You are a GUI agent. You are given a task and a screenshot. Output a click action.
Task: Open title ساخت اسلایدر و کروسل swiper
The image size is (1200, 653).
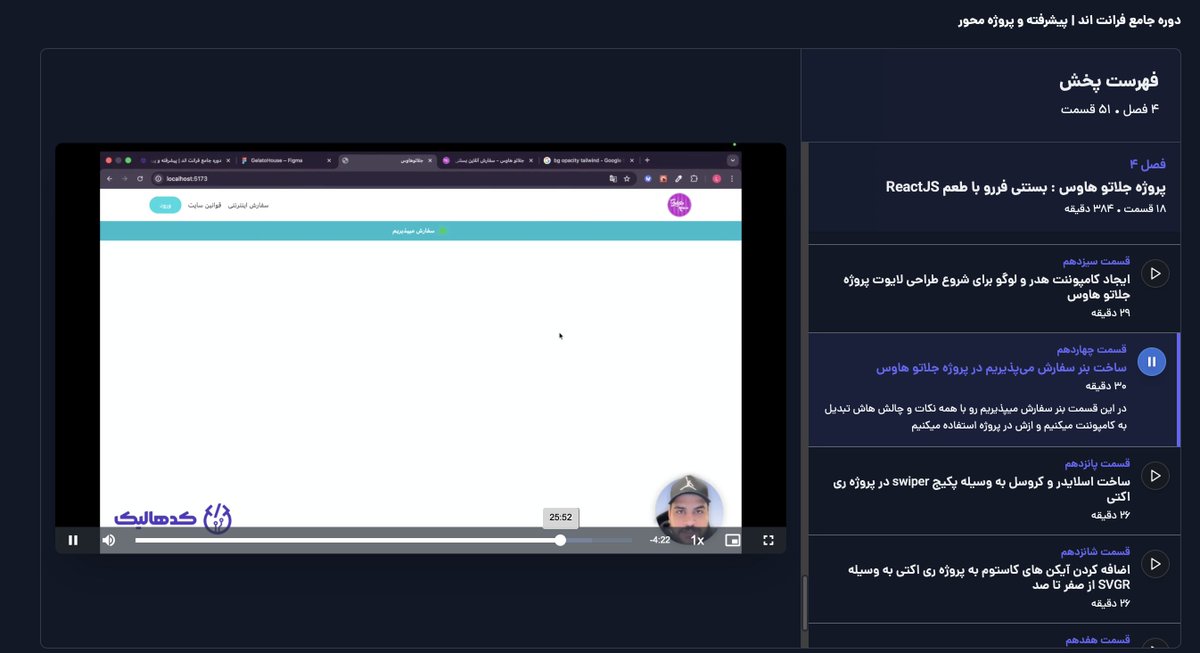pyautogui.click(x=982, y=490)
